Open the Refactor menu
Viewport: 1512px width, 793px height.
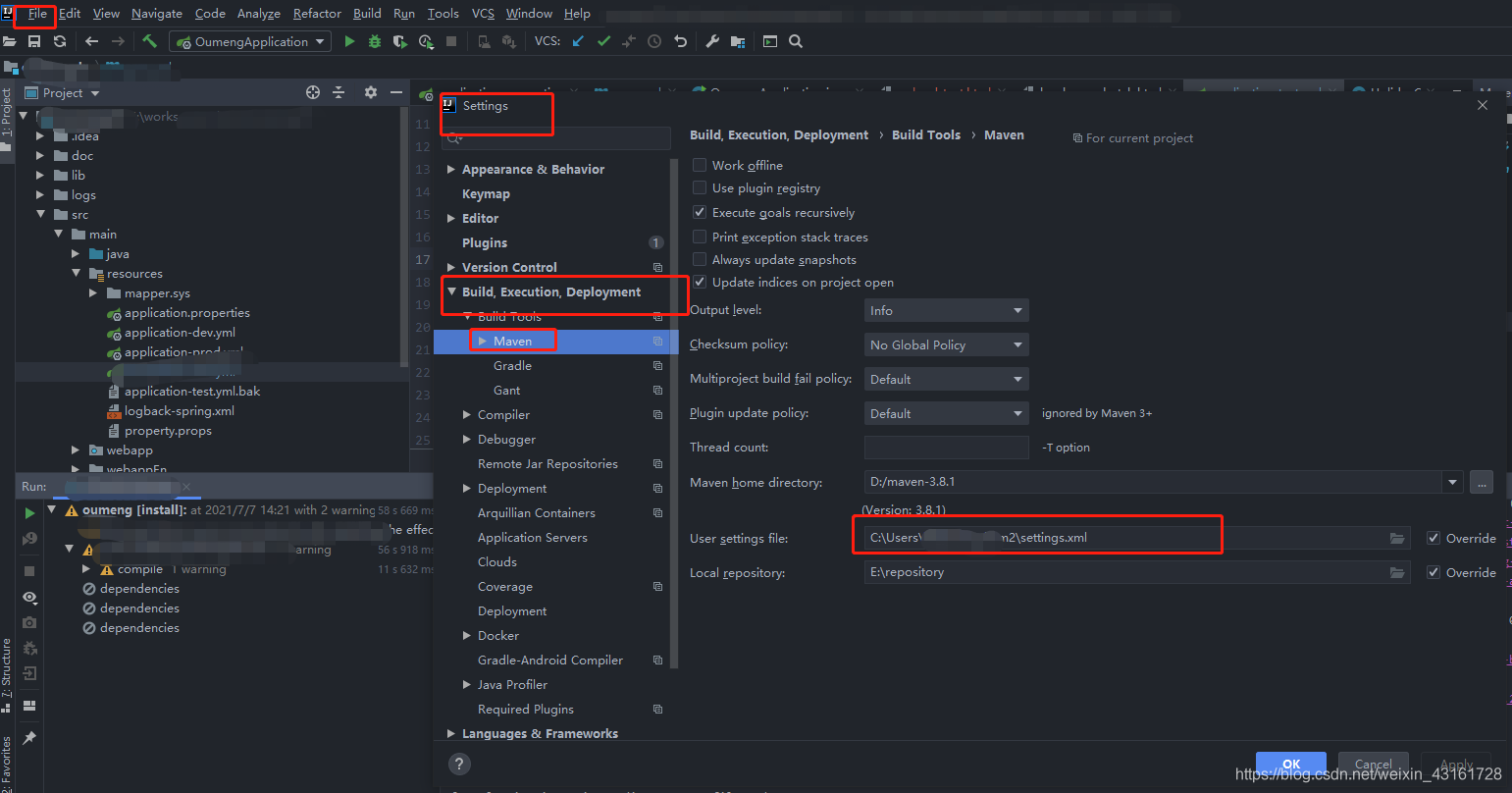click(317, 14)
